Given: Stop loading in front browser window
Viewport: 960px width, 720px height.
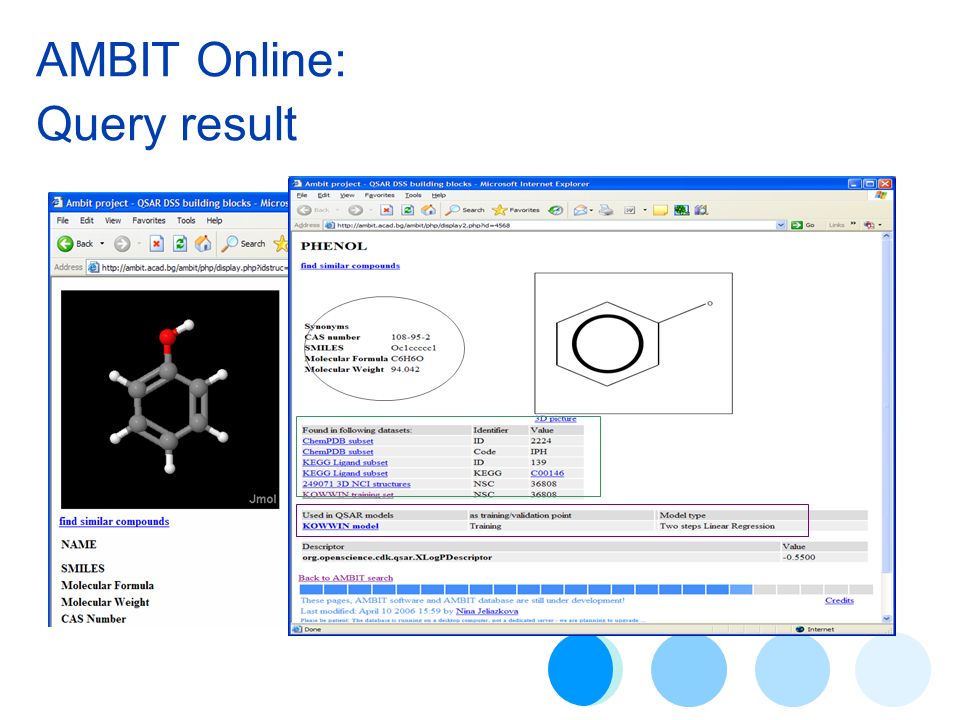Looking at the screenshot, I should tap(386, 210).
